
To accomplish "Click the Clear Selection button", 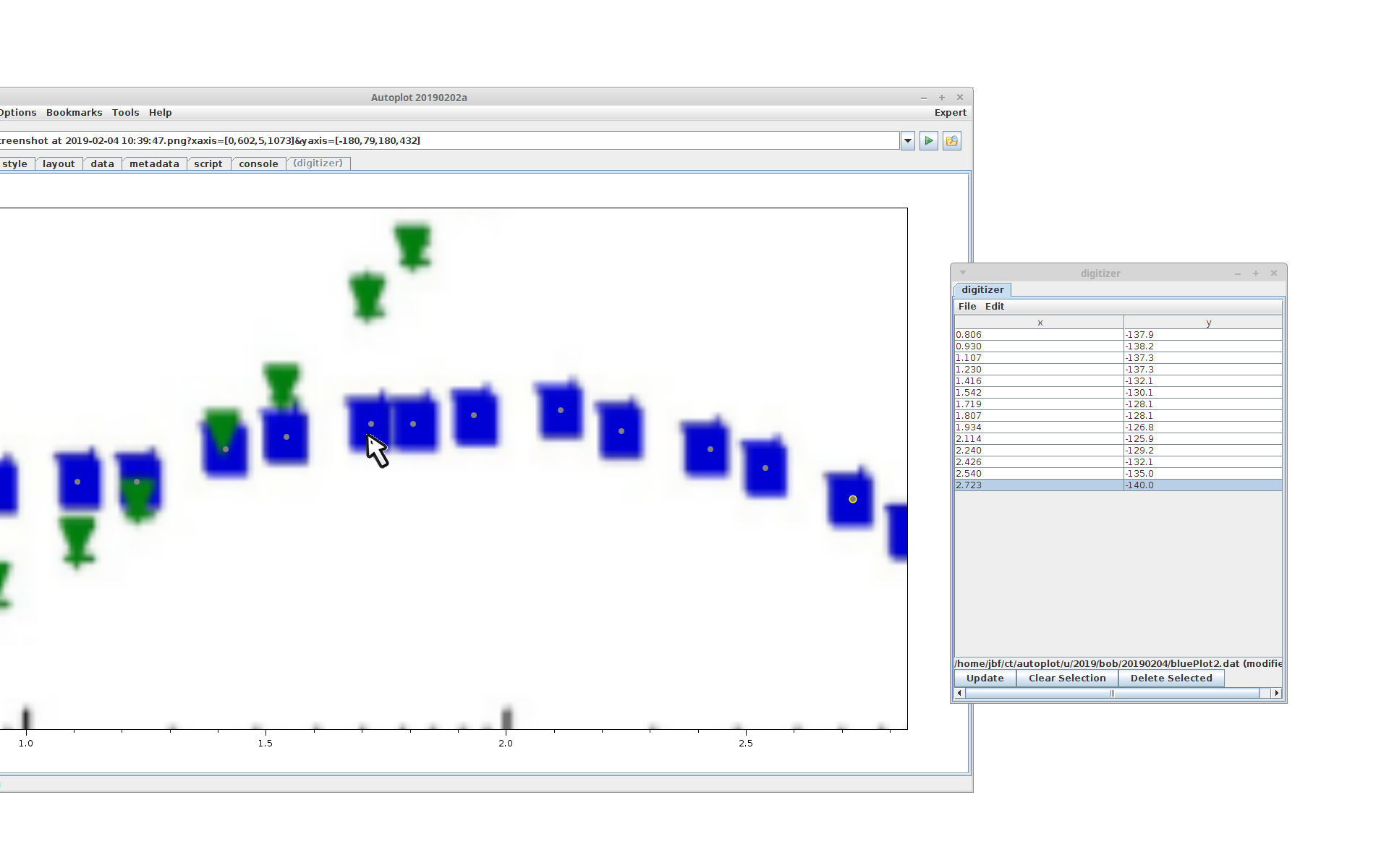I will [x=1067, y=678].
